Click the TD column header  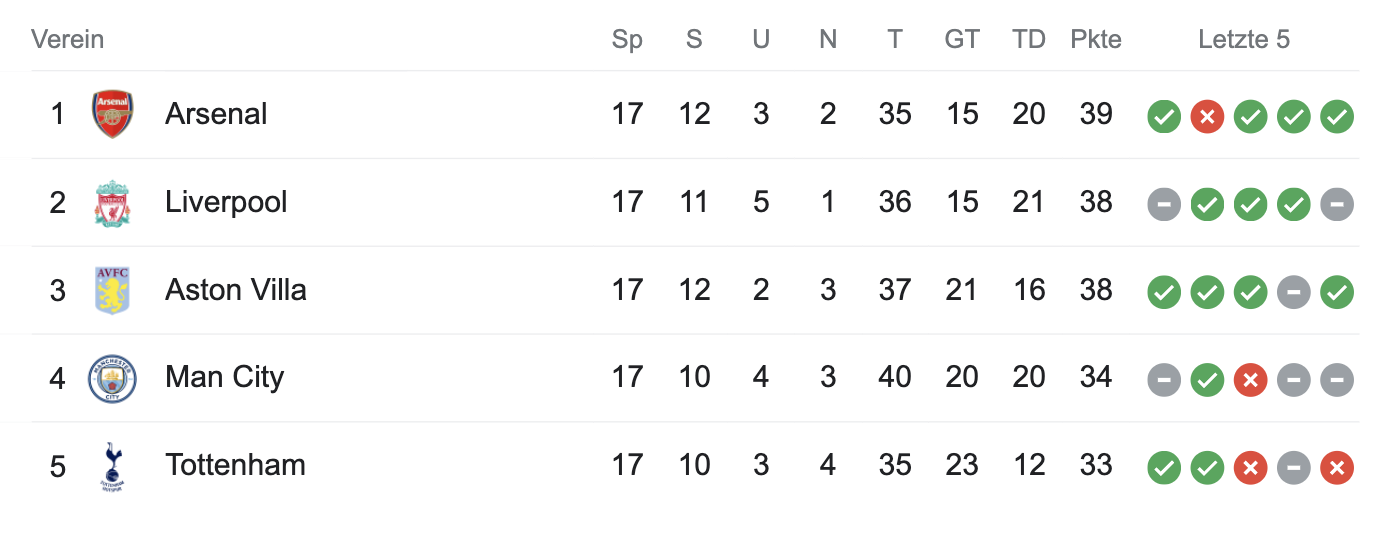[x=1028, y=40]
